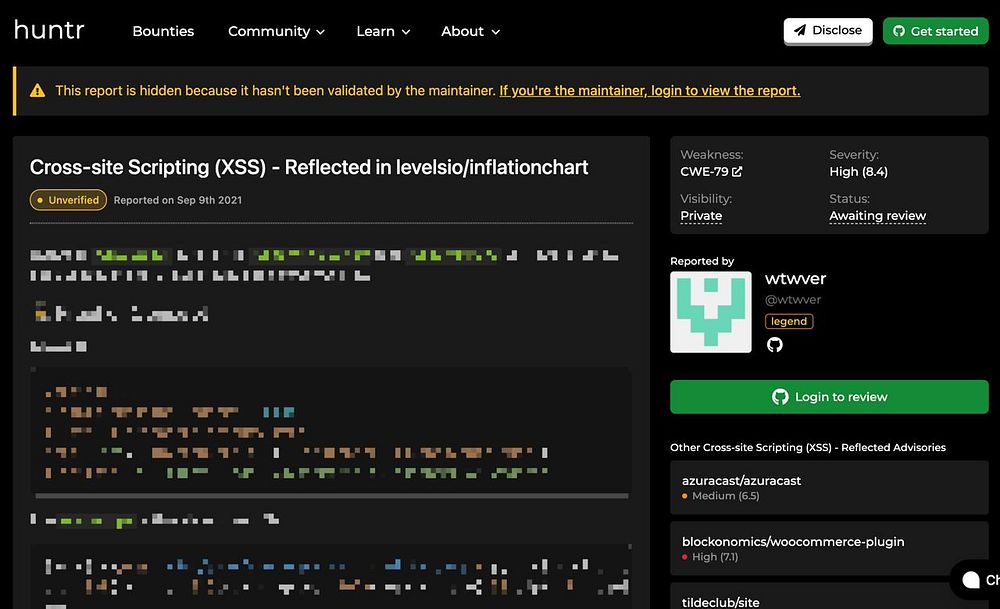Click the Get started button
The height and width of the screenshot is (609, 1000).
coord(936,31)
